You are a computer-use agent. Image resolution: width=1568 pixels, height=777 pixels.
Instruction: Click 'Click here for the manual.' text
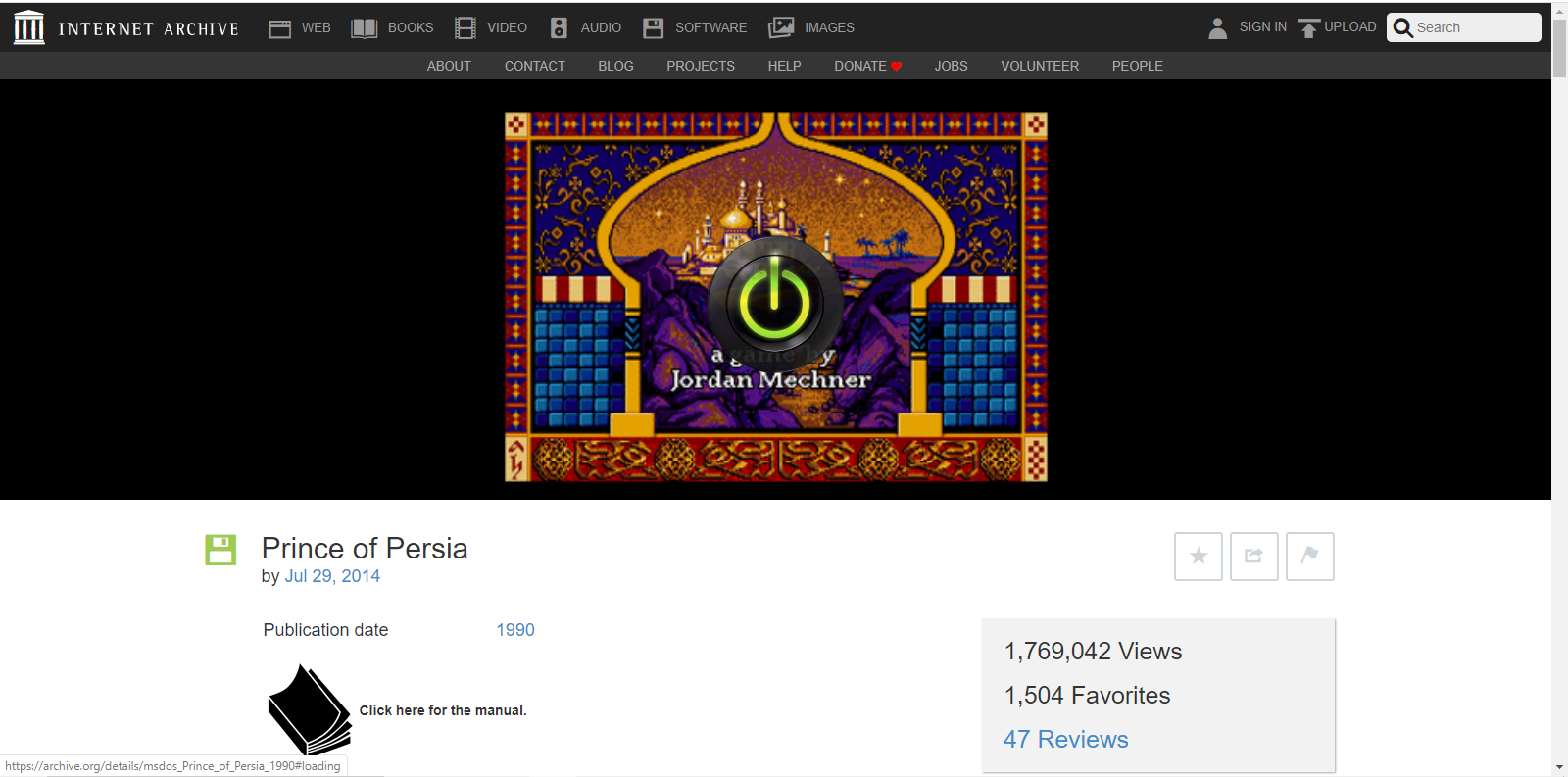443,710
